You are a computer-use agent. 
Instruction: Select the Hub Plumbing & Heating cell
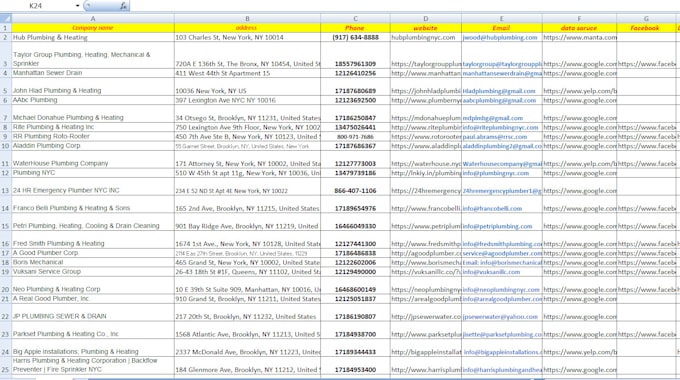[93, 37]
